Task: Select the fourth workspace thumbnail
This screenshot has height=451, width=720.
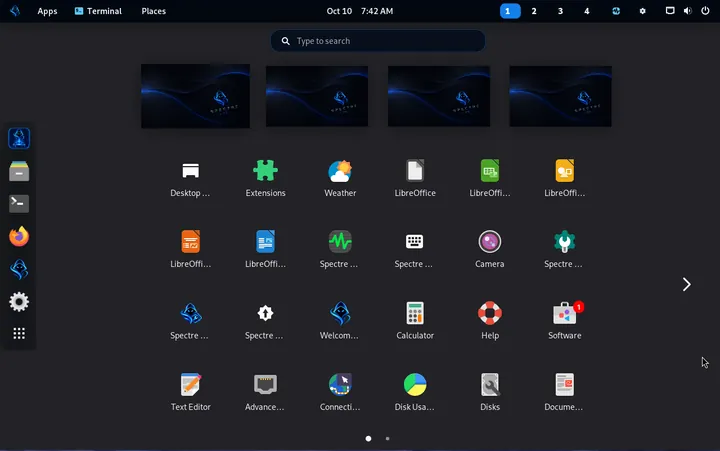Action: coord(561,96)
